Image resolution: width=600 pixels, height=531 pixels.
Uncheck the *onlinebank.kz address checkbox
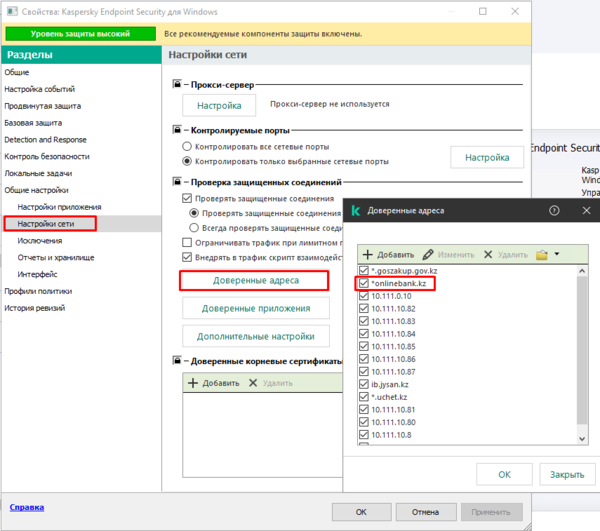(364, 283)
